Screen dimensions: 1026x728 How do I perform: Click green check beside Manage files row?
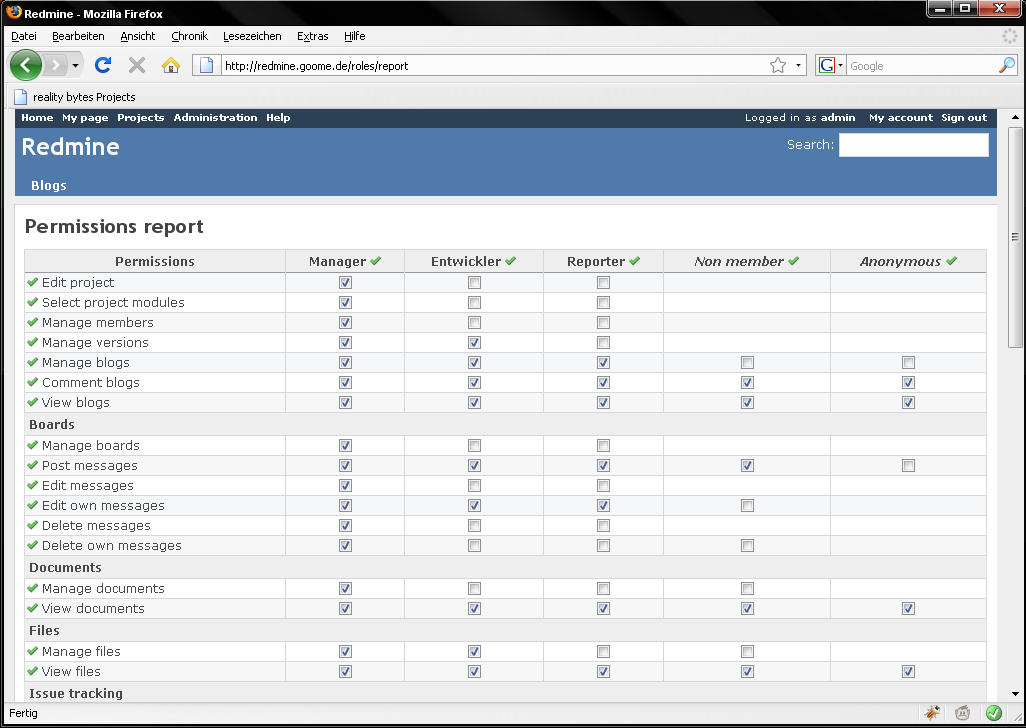pos(33,651)
